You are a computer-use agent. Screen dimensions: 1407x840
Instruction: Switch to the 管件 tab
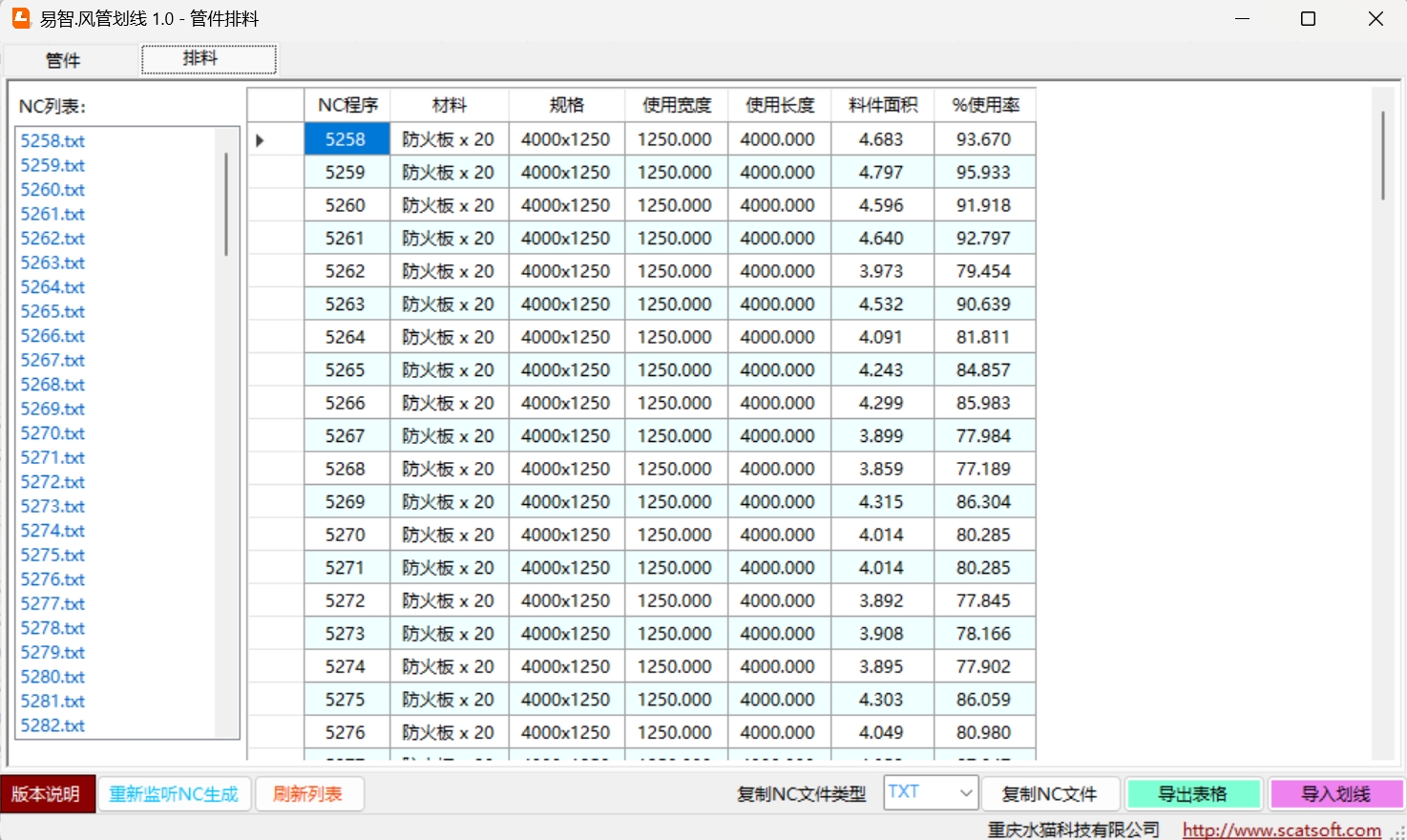(x=63, y=60)
